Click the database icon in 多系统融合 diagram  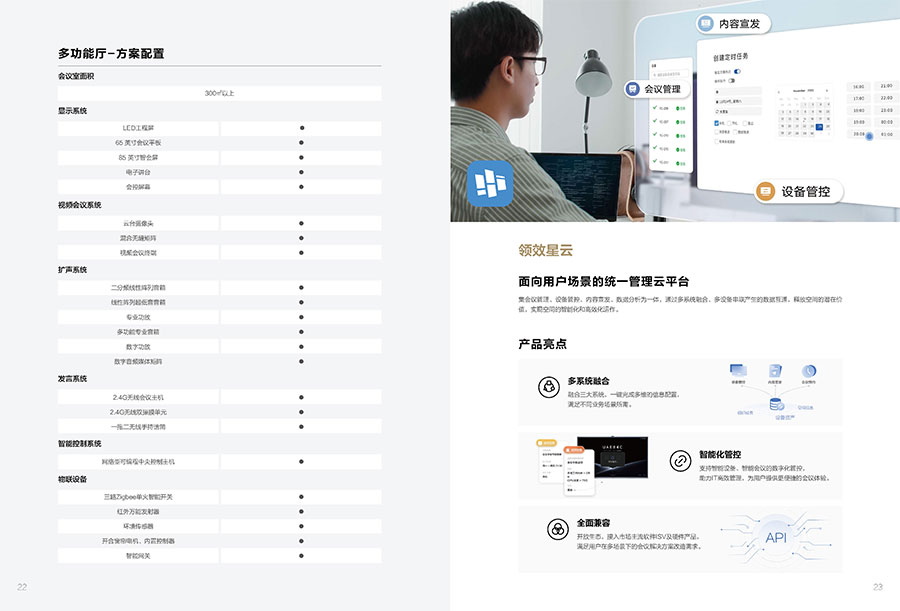775,405
